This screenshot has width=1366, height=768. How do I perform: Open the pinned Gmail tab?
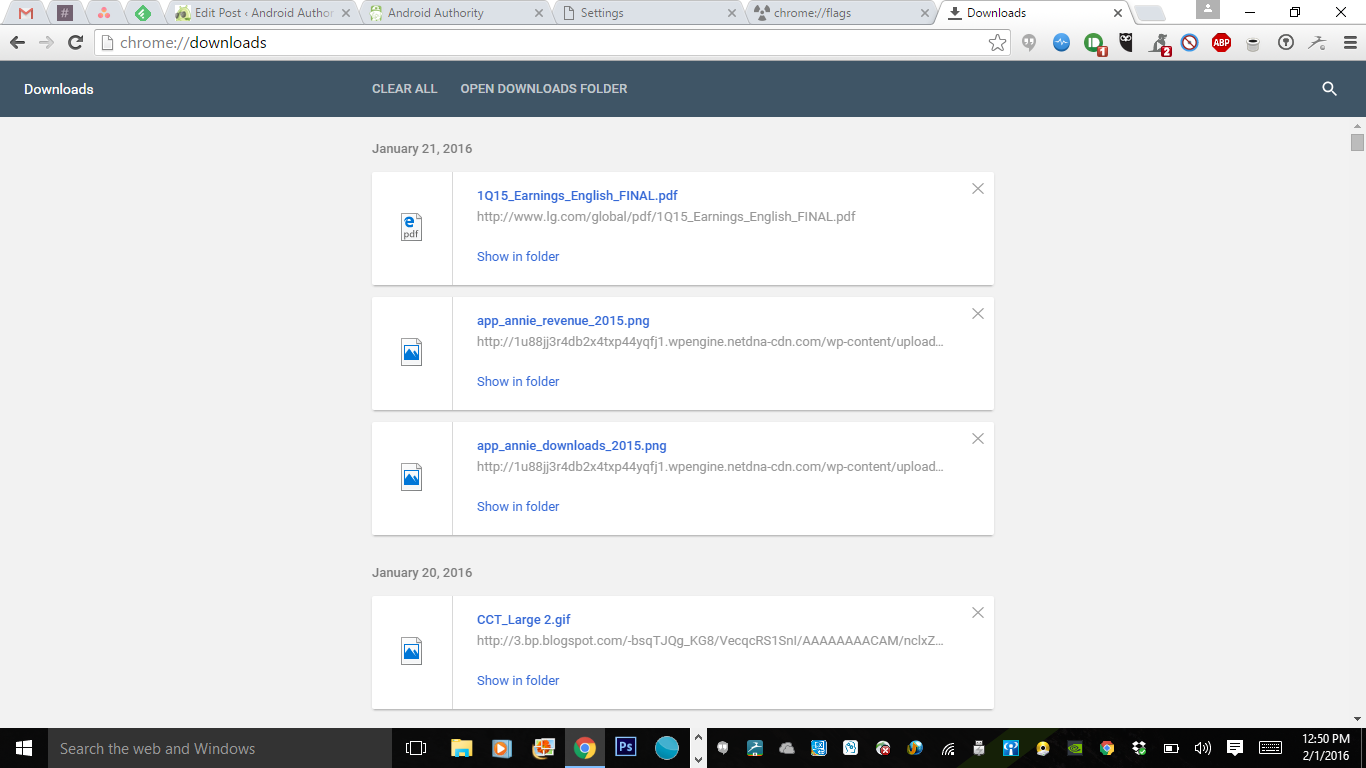pos(26,13)
